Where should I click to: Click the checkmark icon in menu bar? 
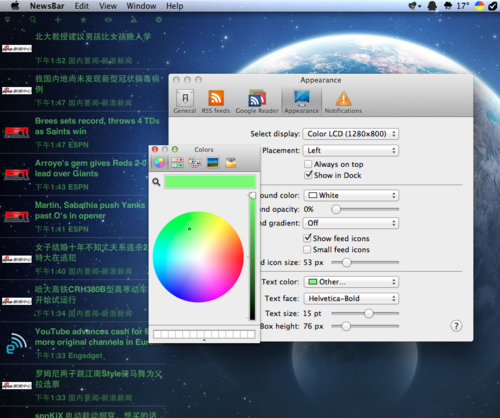coord(492,6)
